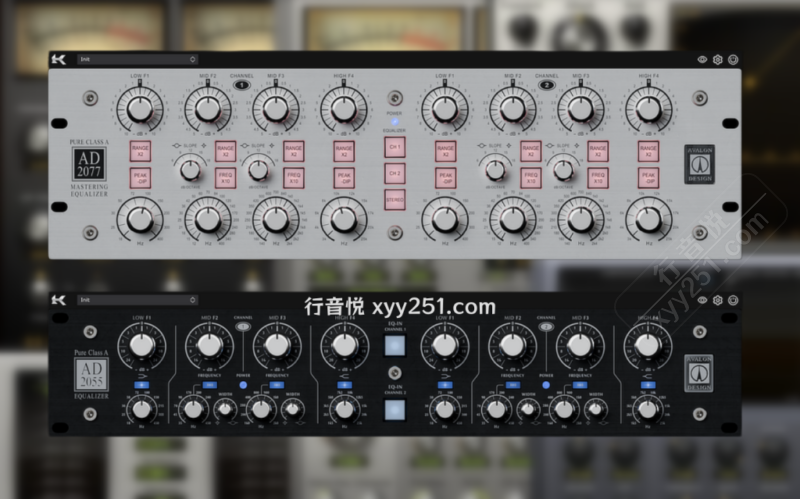The width and height of the screenshot is (800, 499).
Task: Click AD 2055 channel 1 MID F2 width knob
Action: tap(225, 409)
